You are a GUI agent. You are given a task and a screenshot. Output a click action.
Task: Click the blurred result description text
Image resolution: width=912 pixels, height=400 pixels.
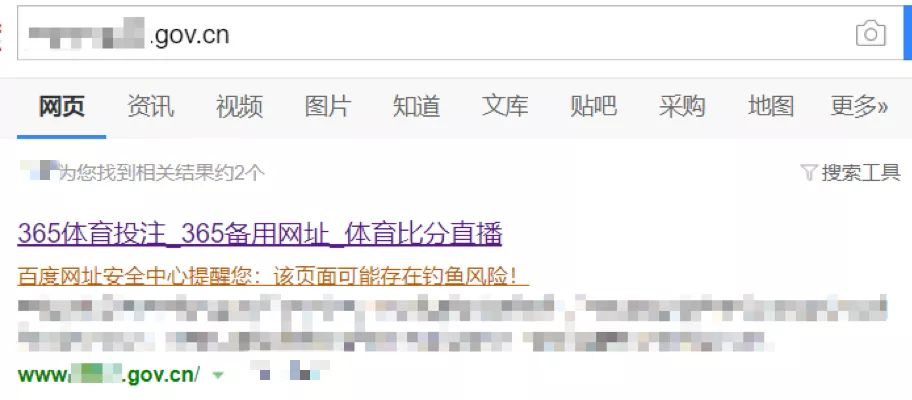pyautogui.click(x=453, y=324)
